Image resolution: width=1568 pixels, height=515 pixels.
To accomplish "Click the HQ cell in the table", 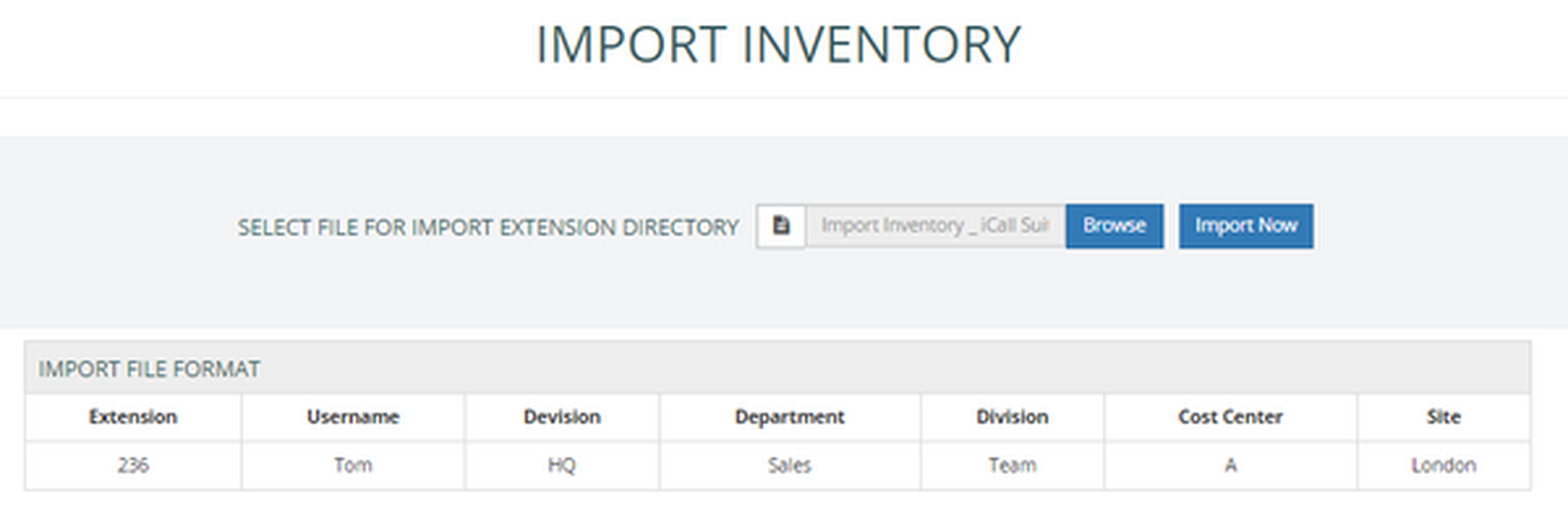I will click(x=561, y=466).
